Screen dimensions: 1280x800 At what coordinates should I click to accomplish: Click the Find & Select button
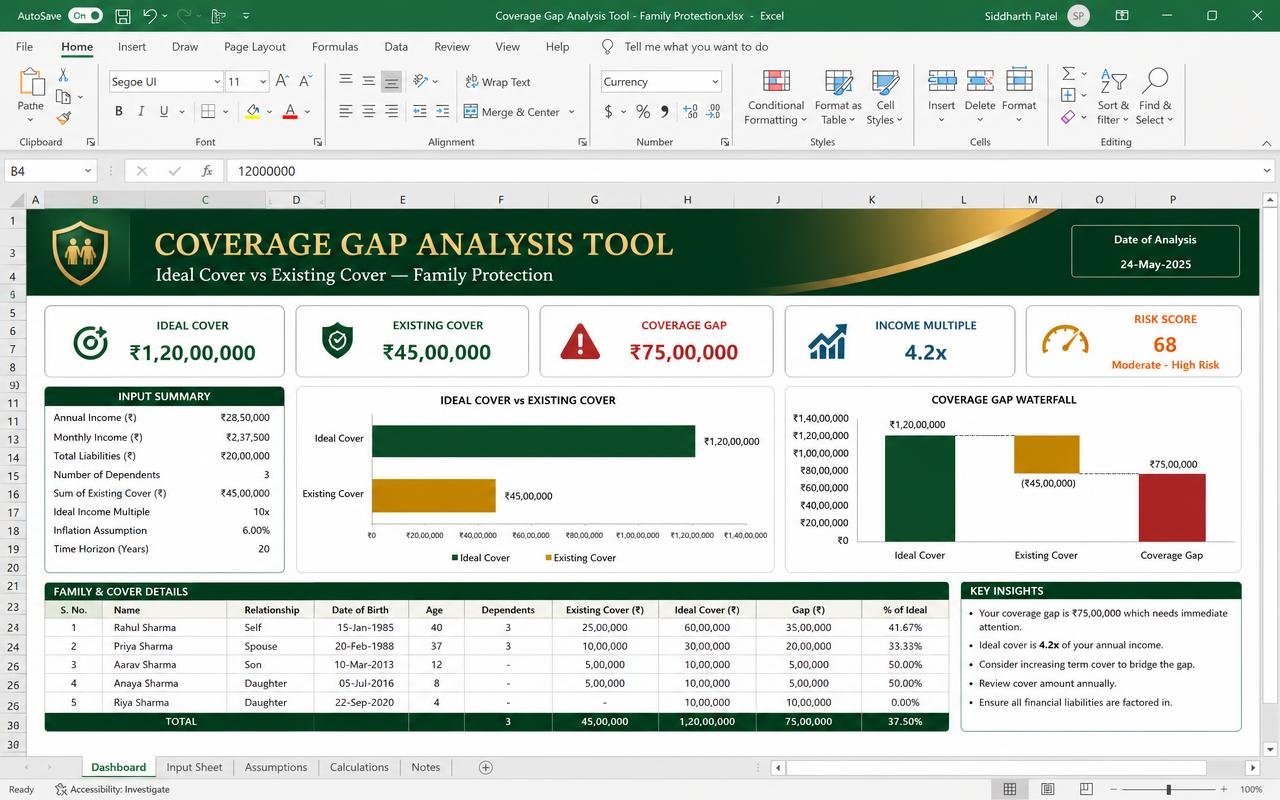[1155, 96]
